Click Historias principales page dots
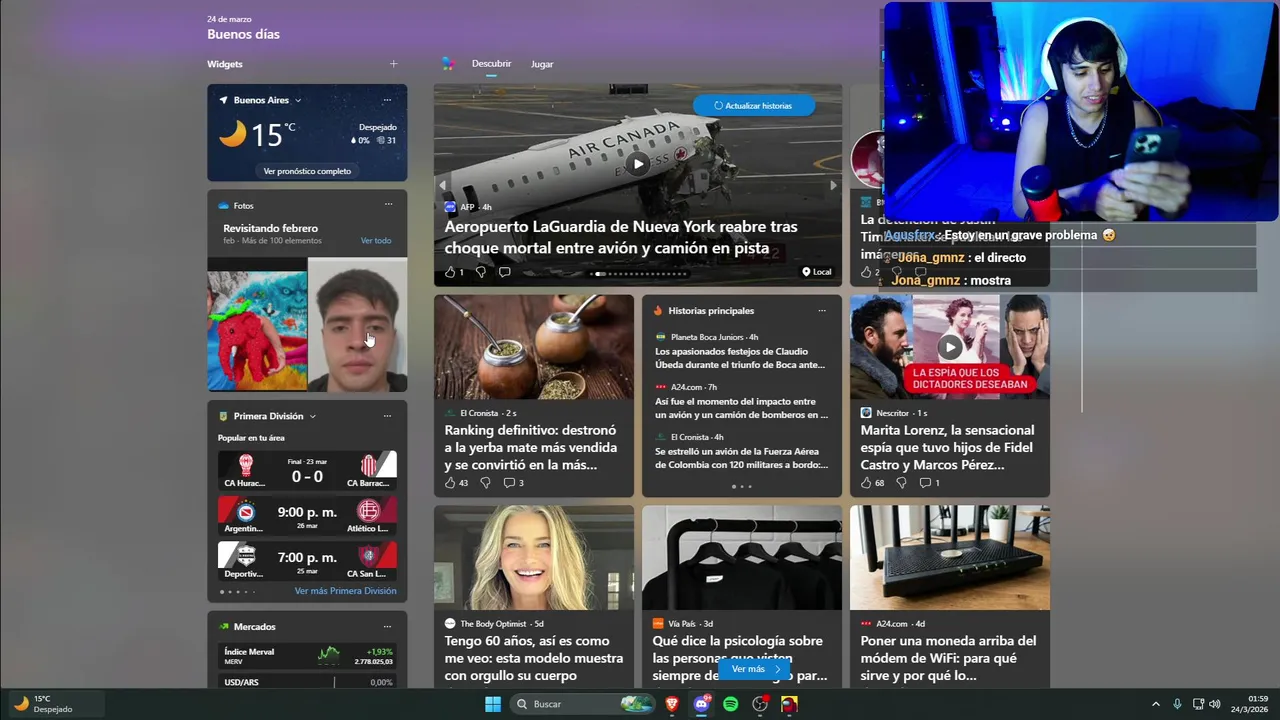1280x720 pixels. click(x=742, y=487)
